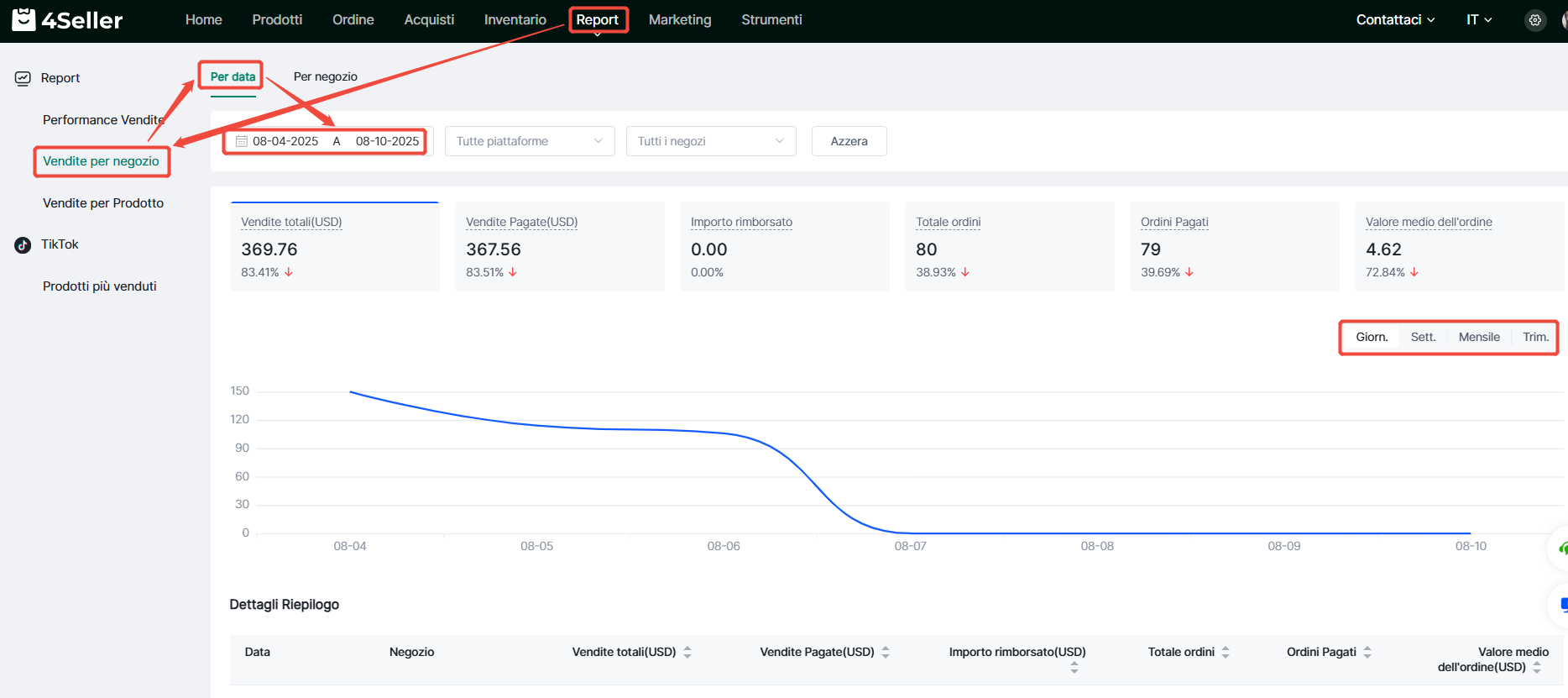Open settings via the gear icon
This screenshot has width=1568, height=698.
[1534, 20]
